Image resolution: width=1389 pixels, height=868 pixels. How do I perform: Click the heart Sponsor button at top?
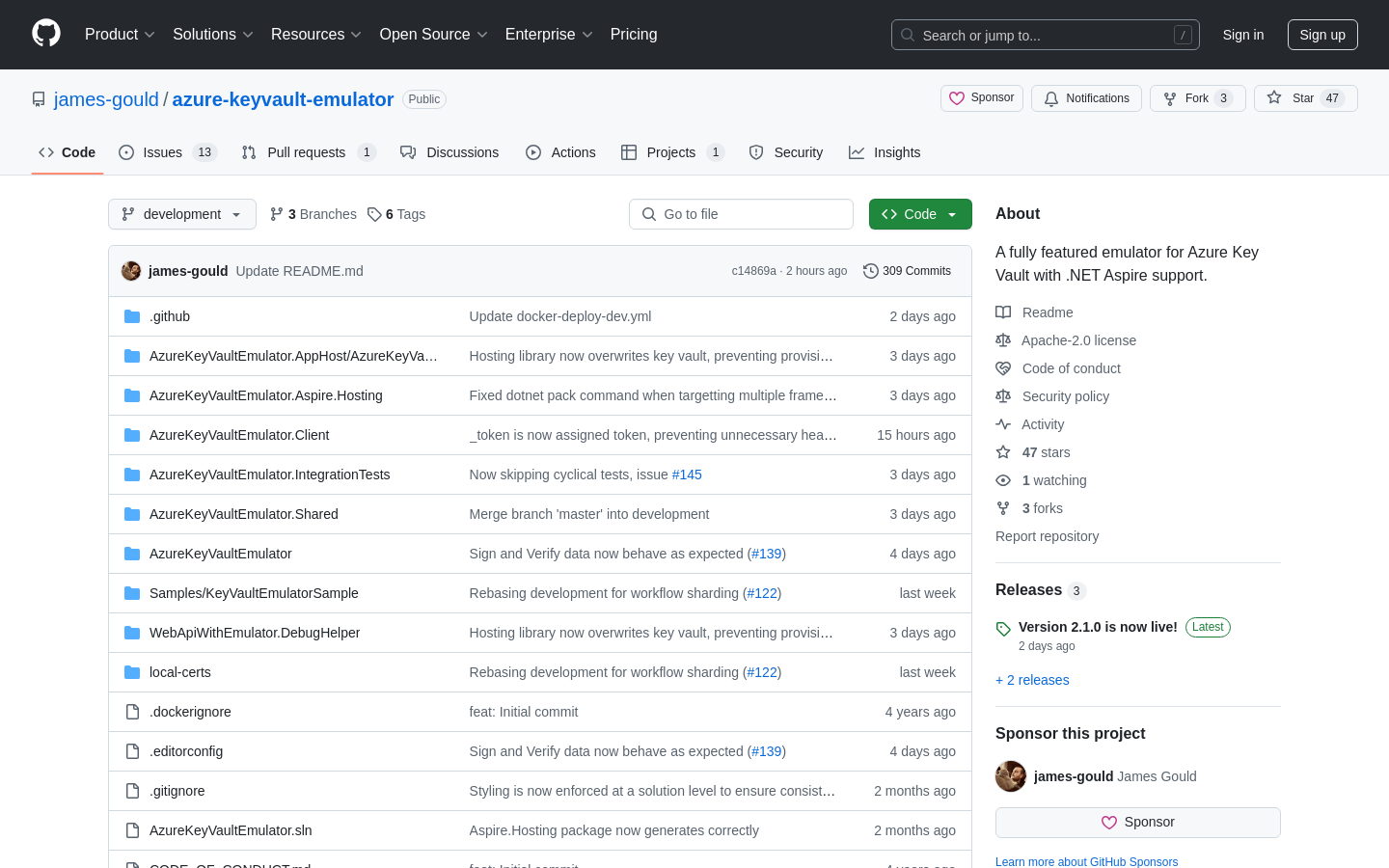[x=982, y=98]
